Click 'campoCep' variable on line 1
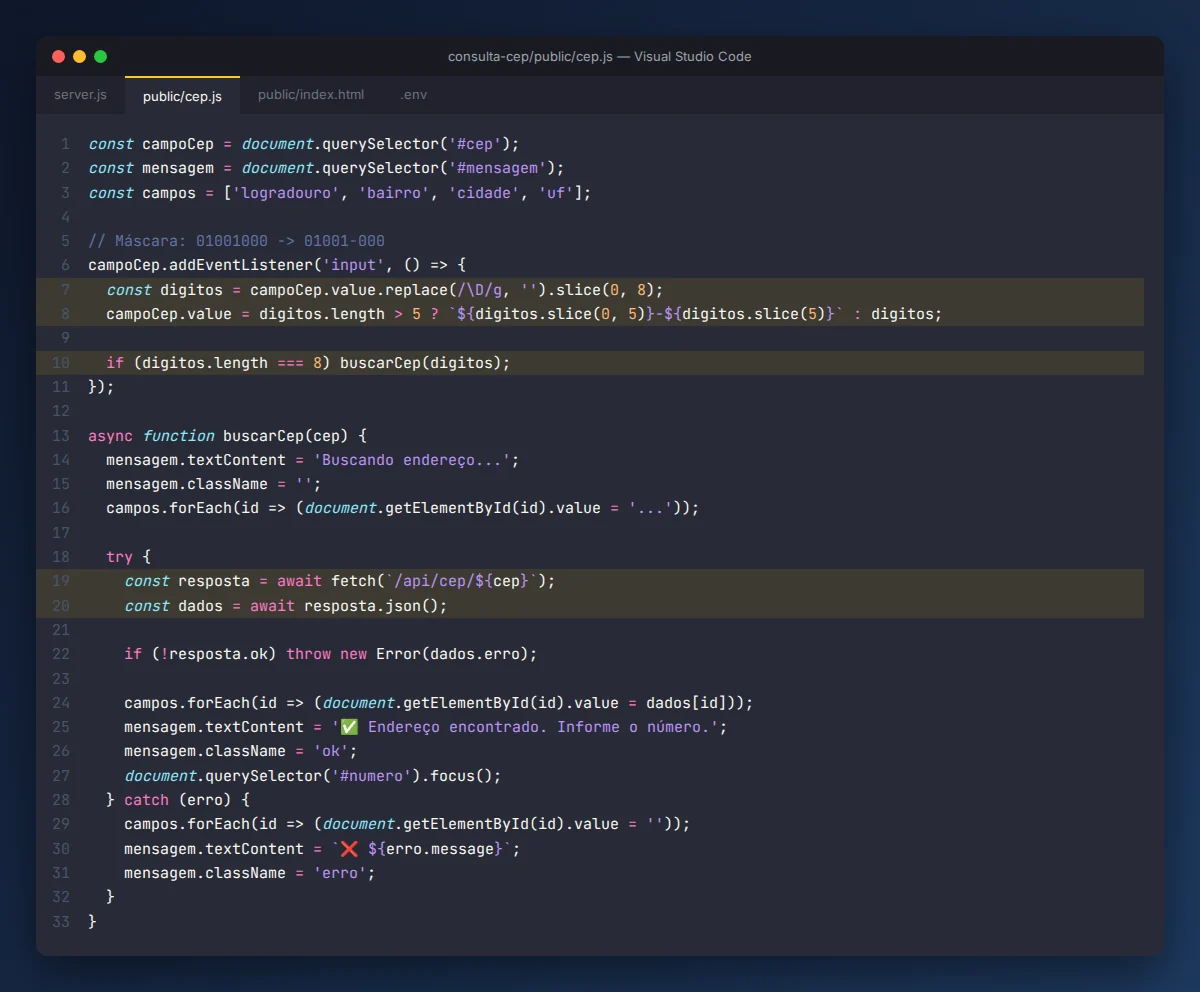Image resolution: width=1200 pixels, height=992 pixels. point(178,144)
